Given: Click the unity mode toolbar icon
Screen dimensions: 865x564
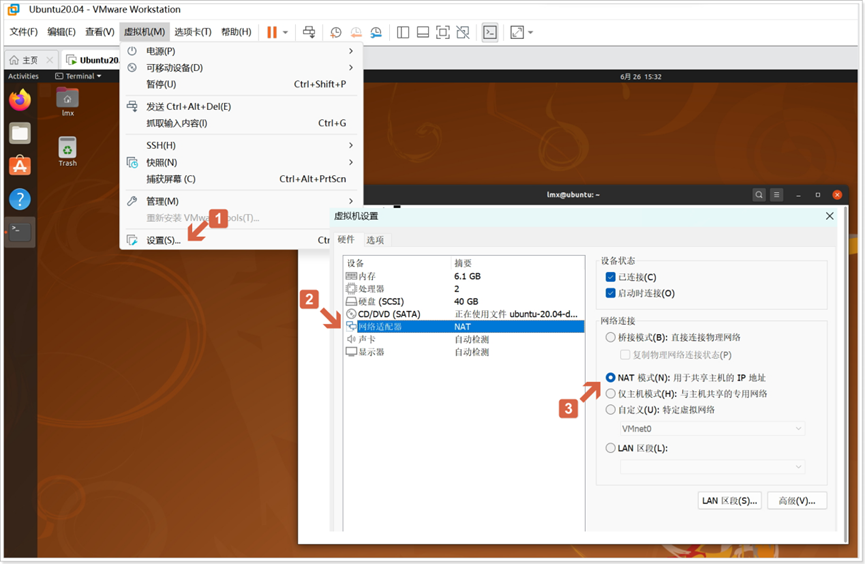Looking at the screenshot, I should tap(463, 33).
